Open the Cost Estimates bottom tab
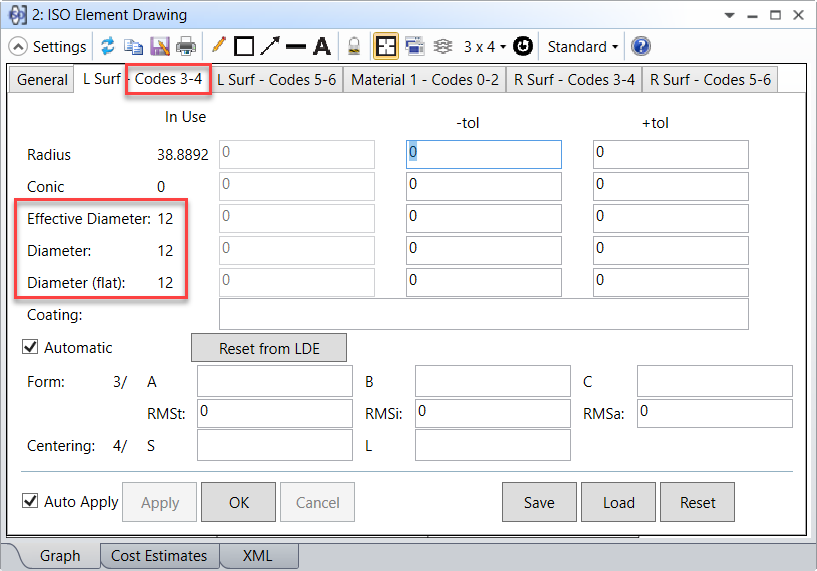This screenshot has width=817, height=571. point(158,556)
